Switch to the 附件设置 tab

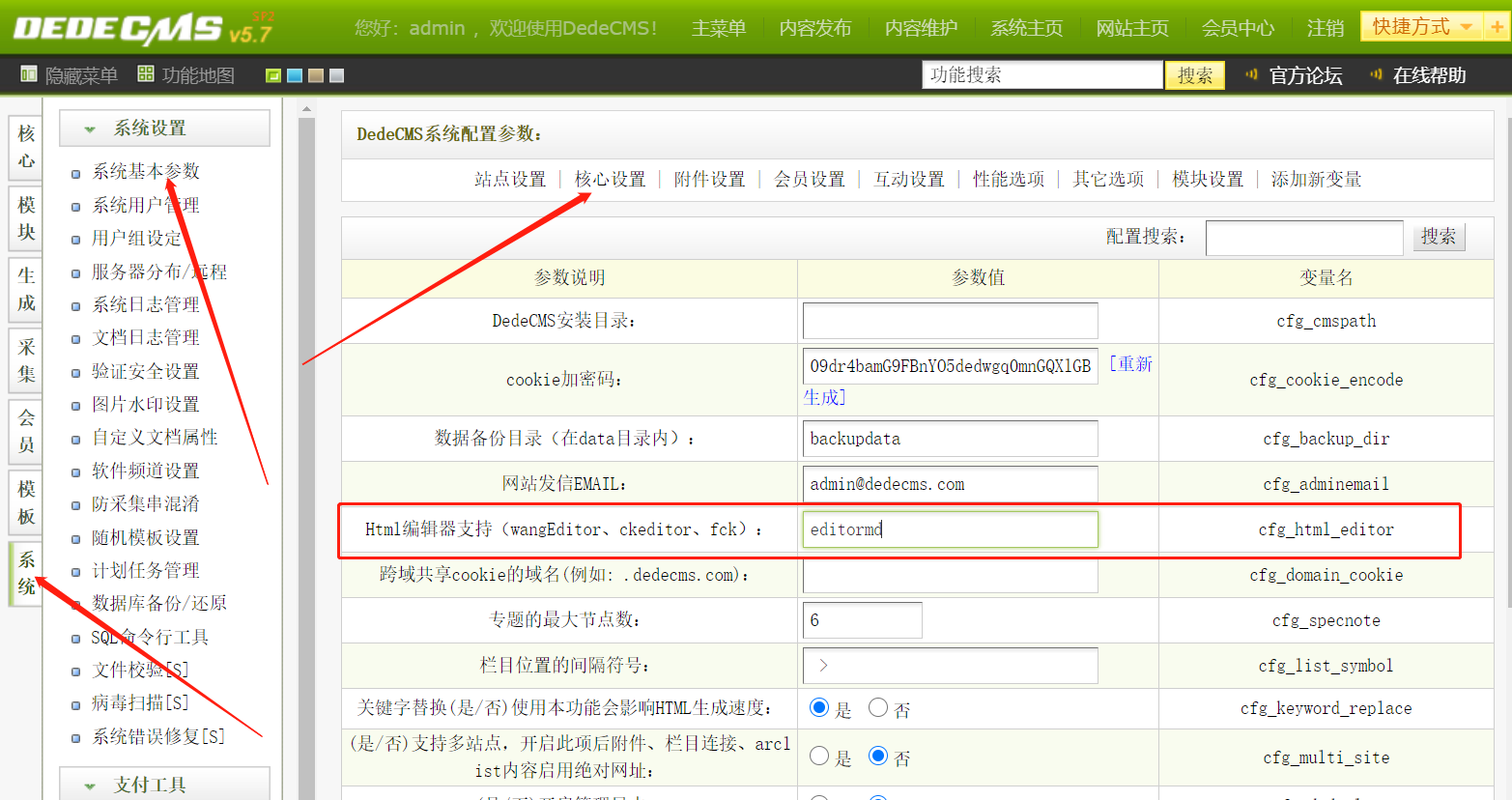pyautogui.click(x=710, y=179)
